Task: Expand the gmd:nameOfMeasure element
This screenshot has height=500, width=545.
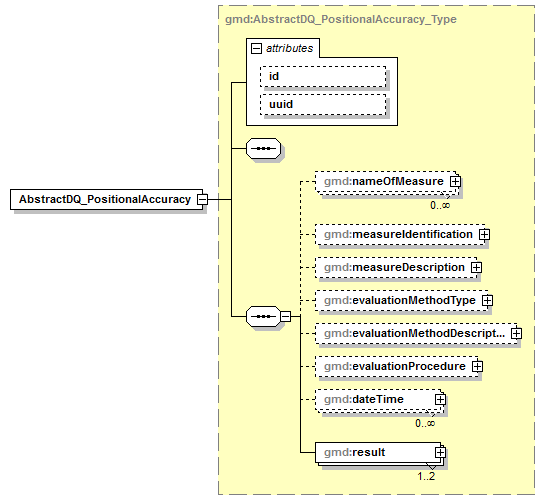Action: click(x=455, y=181)
